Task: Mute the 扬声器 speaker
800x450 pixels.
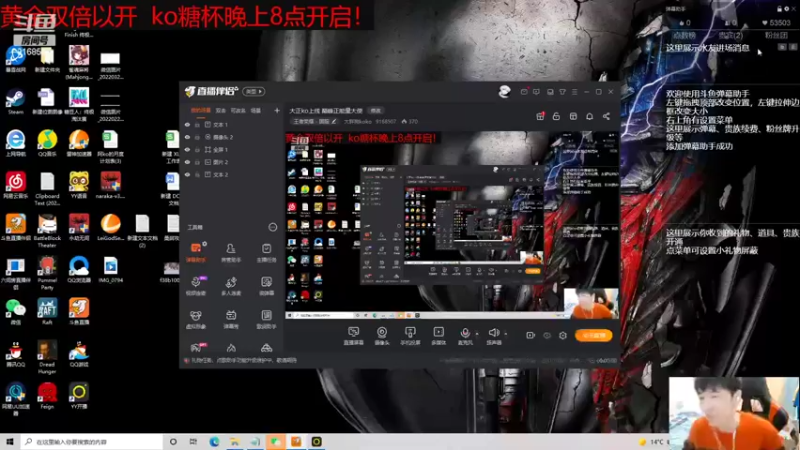Action: pos(493,336)
